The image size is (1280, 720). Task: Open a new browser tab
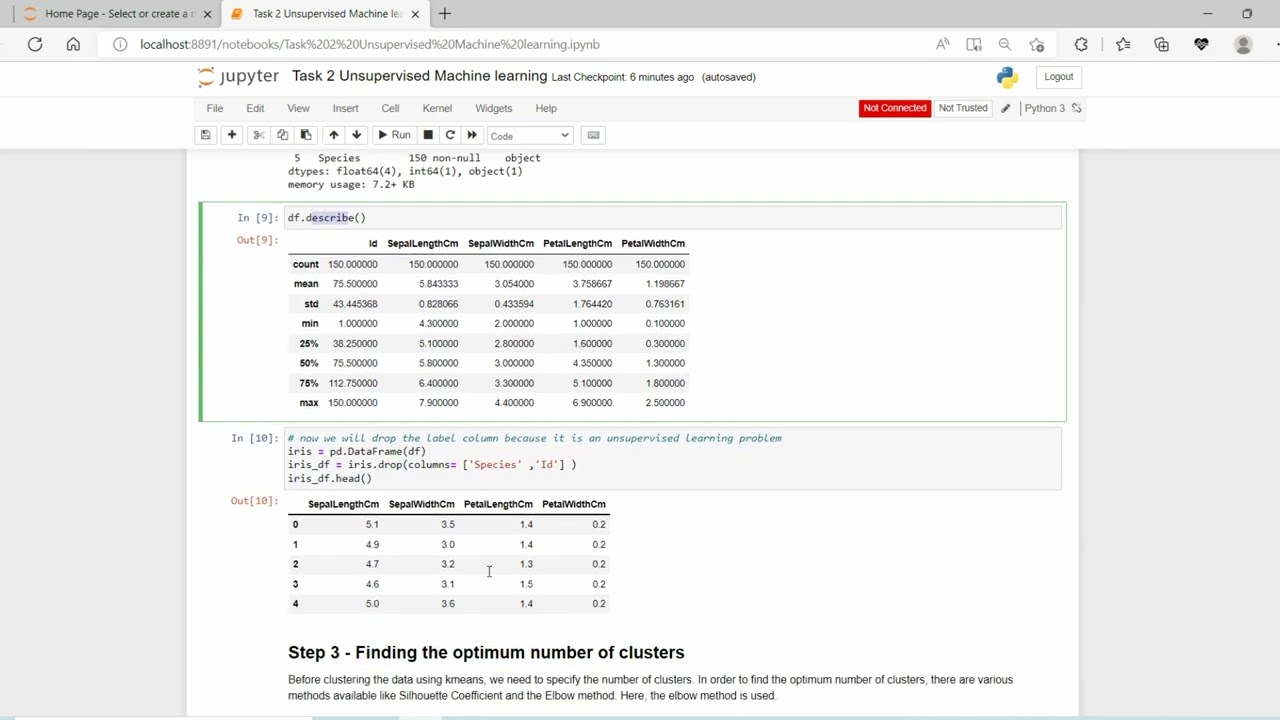coord(445,14)
